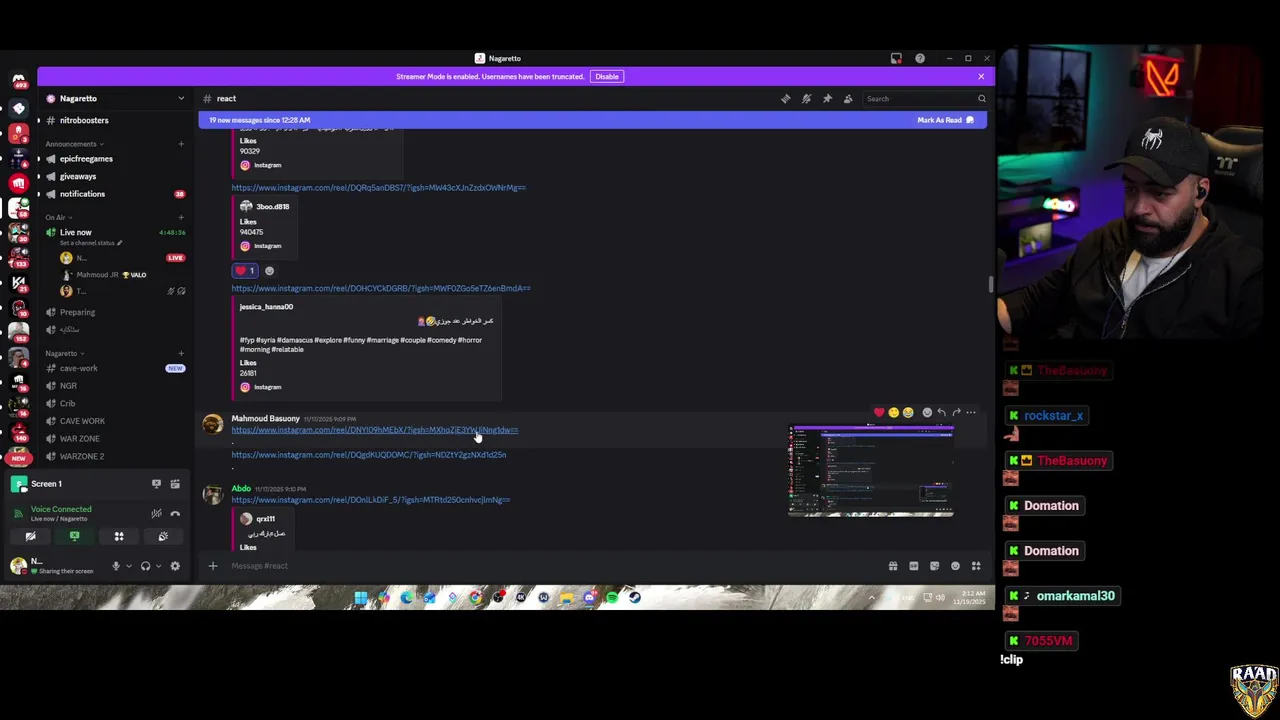Open the Threads icon in channel header
This screenshot has width=1280, height=720.
point(785,99)
